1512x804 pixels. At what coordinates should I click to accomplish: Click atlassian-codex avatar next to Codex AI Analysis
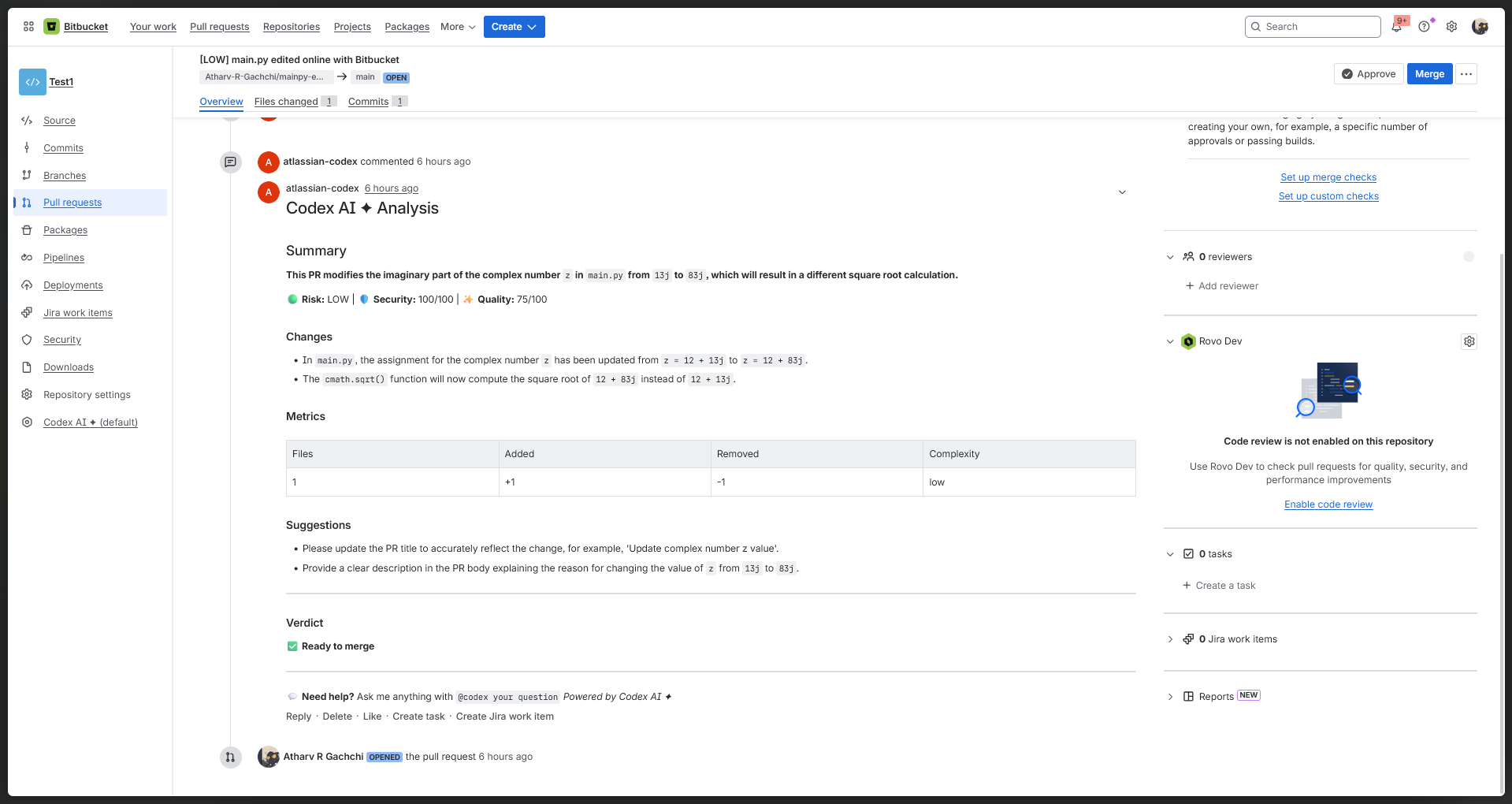point(269,192)
